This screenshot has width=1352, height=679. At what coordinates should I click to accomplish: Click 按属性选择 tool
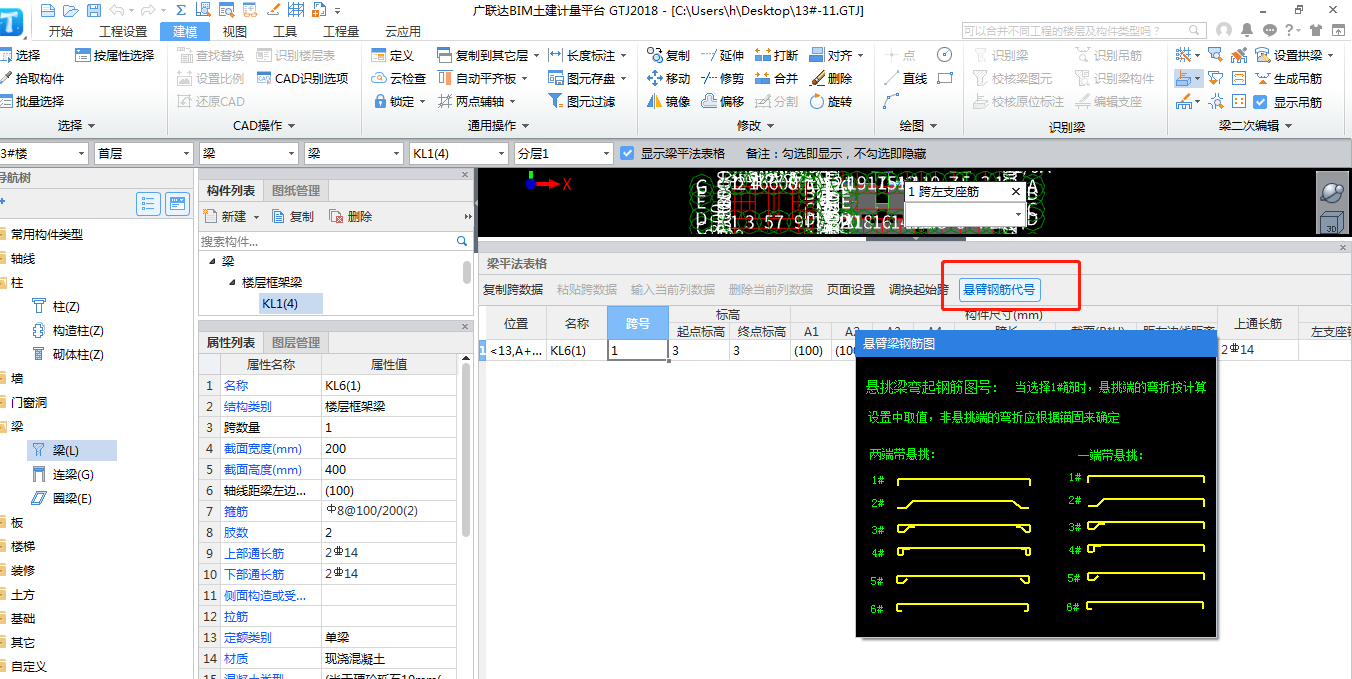point(115,55)
